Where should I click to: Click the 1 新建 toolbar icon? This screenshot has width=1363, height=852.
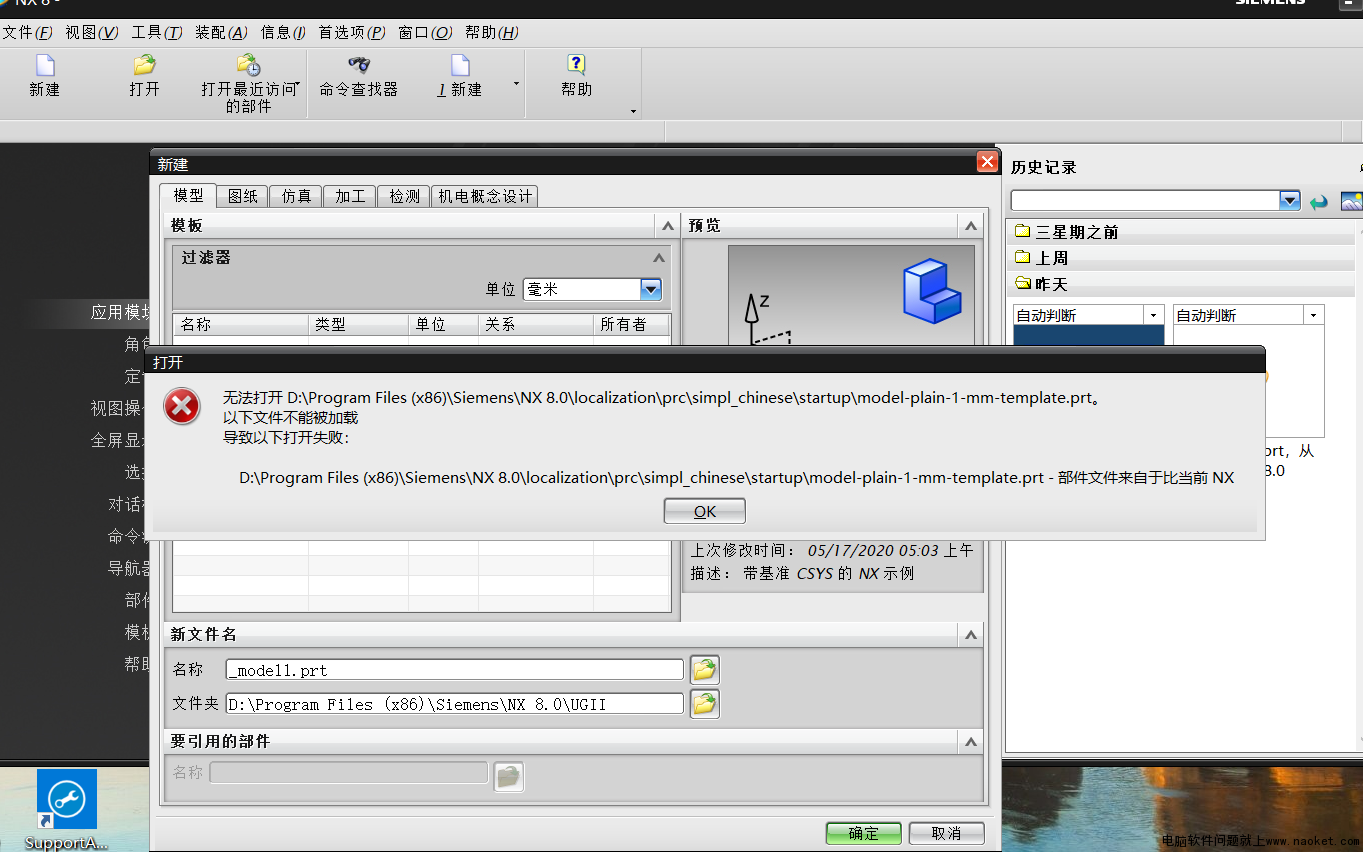coord(460,65)
